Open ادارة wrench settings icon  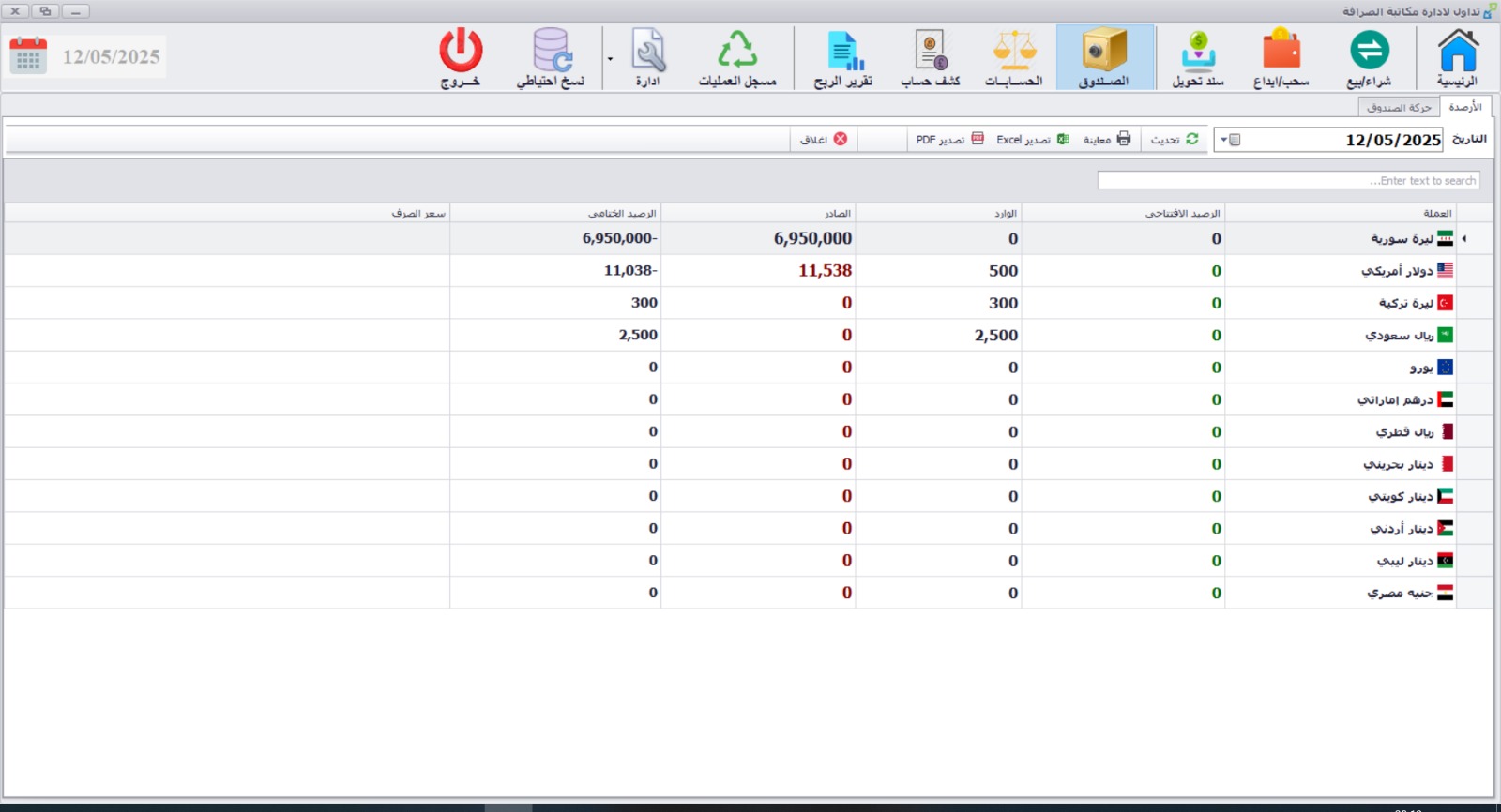click(648, 58)
